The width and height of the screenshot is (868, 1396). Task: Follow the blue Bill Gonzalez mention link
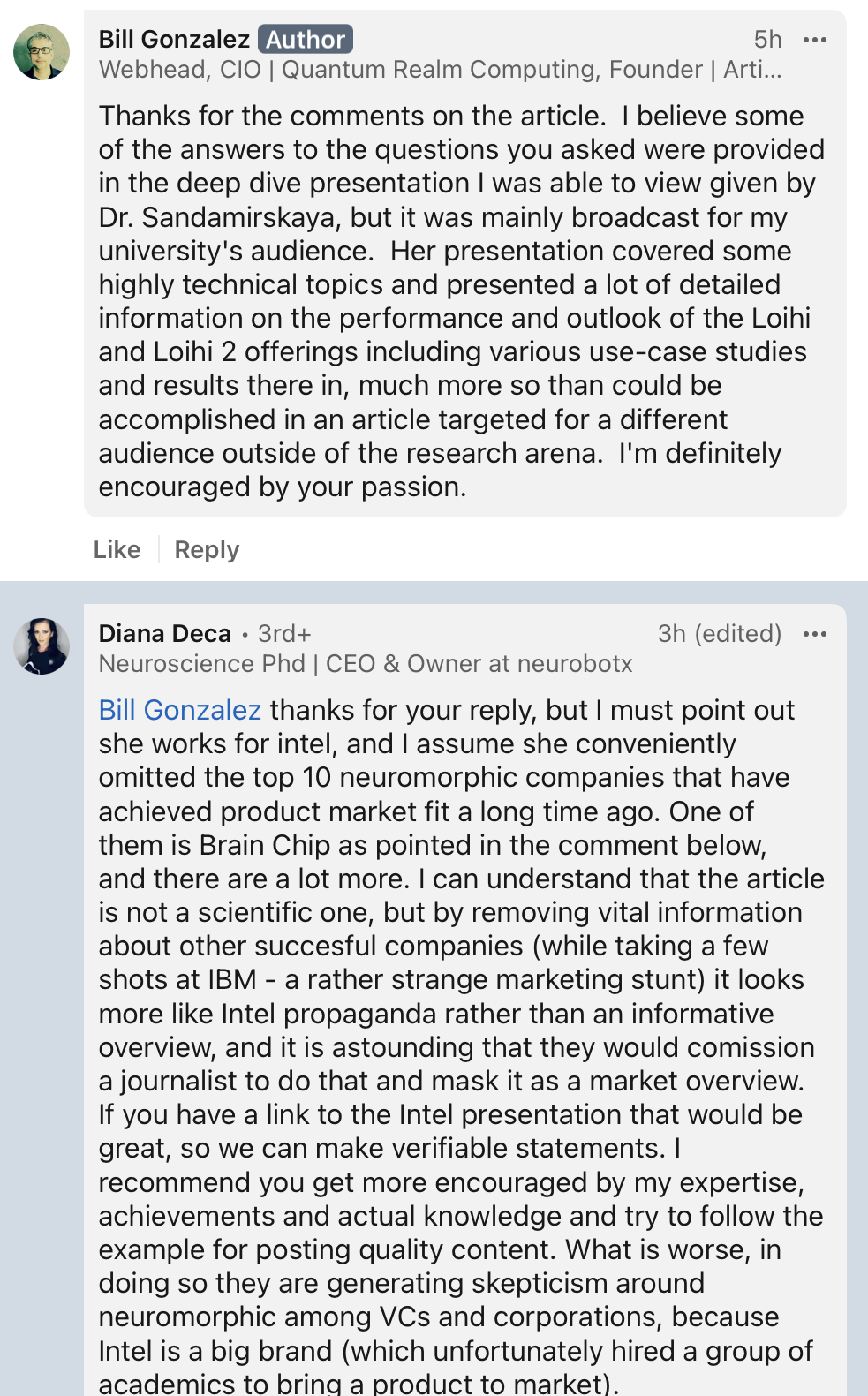pyautogui.click(x=180, y=710)
